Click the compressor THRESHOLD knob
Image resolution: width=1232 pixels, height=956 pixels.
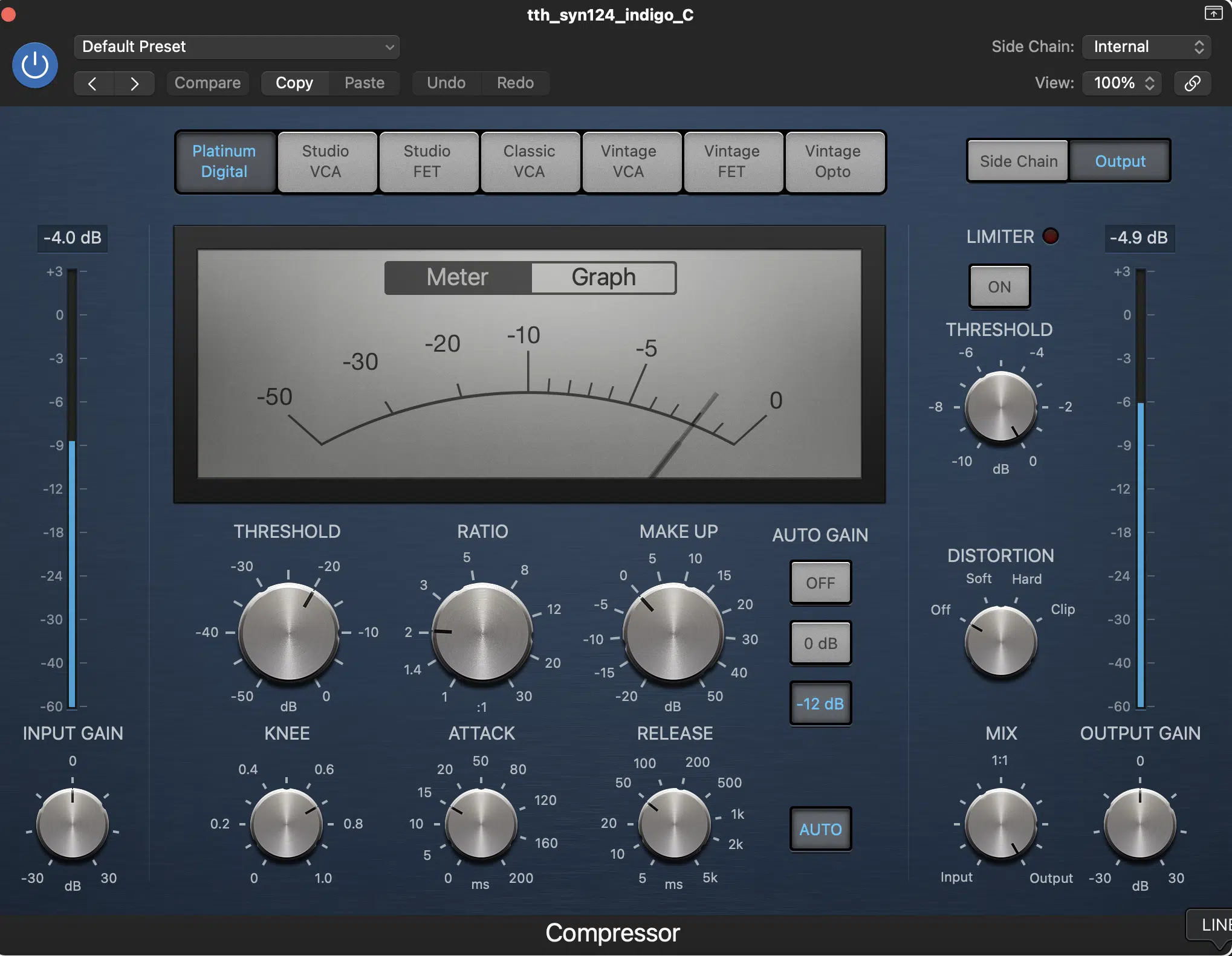[x=289, y=633]
